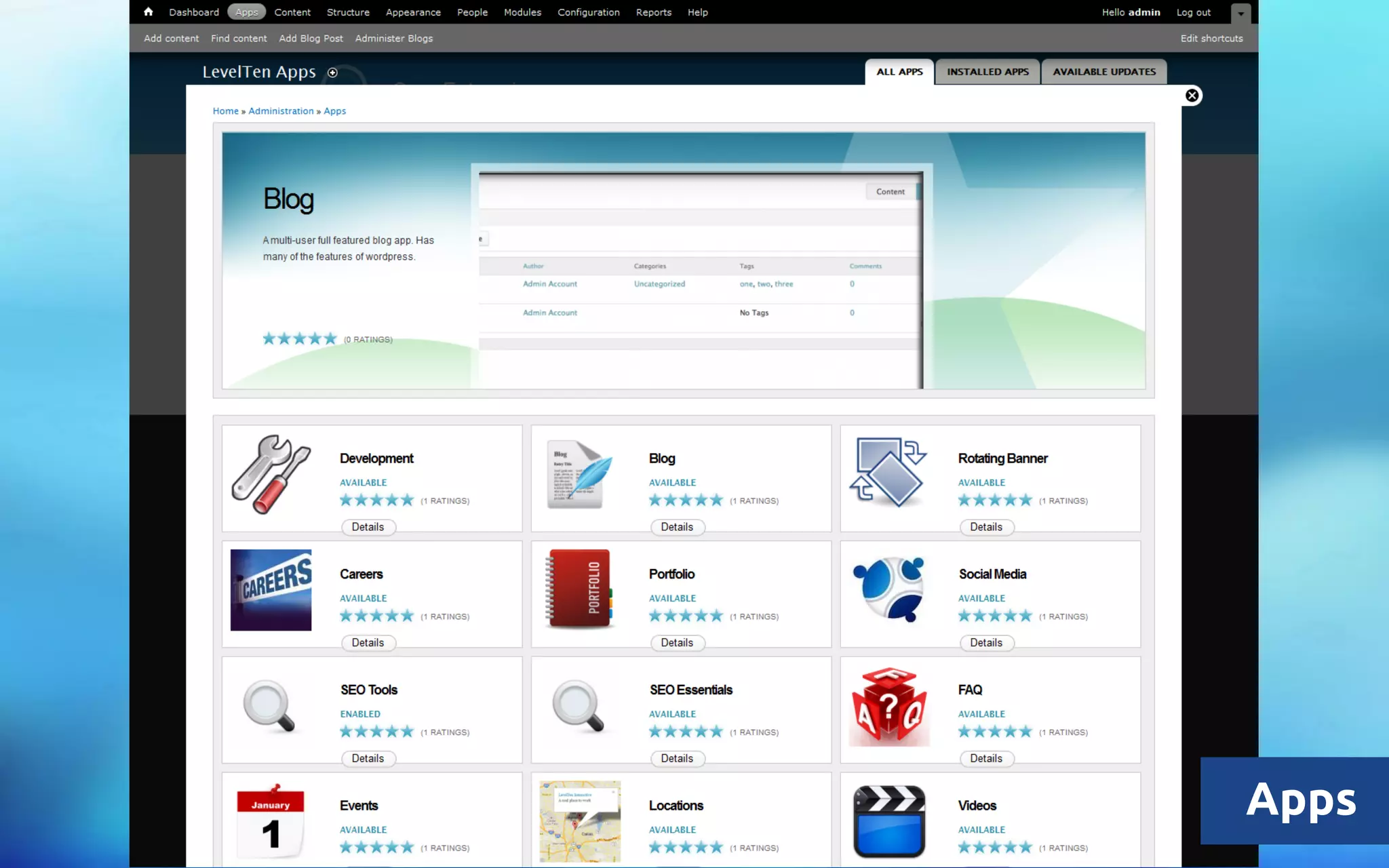Open the Modules menu
Viewport: 1389px width, 868px height.
point(522,12)
